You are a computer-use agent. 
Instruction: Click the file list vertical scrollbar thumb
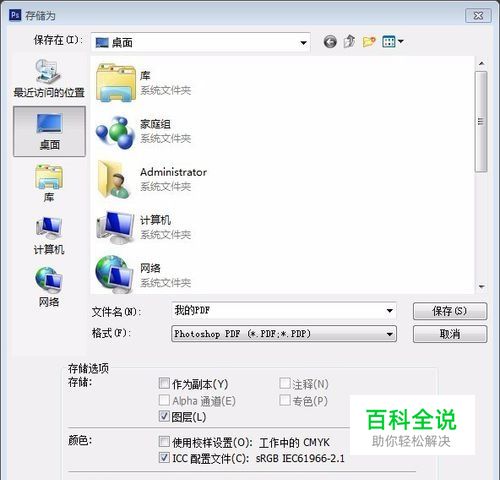(481, 122)
